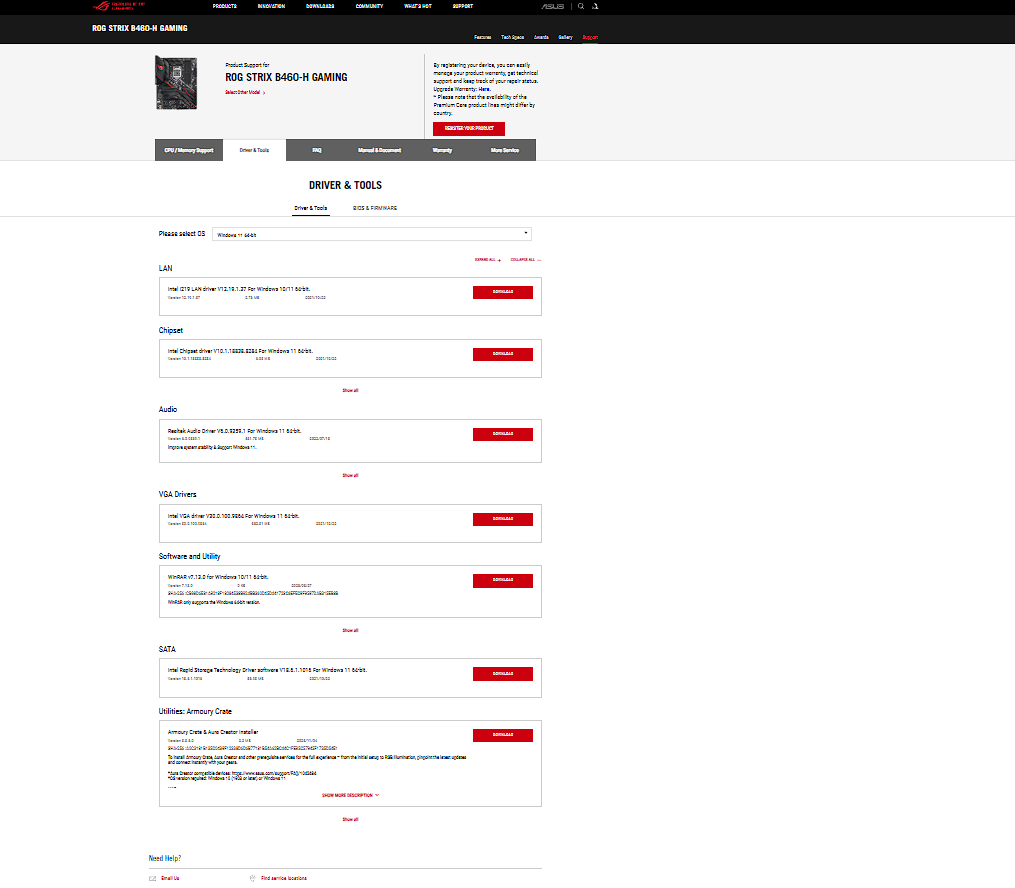Show all under Utilities: Armoury Crate
The width and height of the screenshot is (1015, 888).
[350, 819]
